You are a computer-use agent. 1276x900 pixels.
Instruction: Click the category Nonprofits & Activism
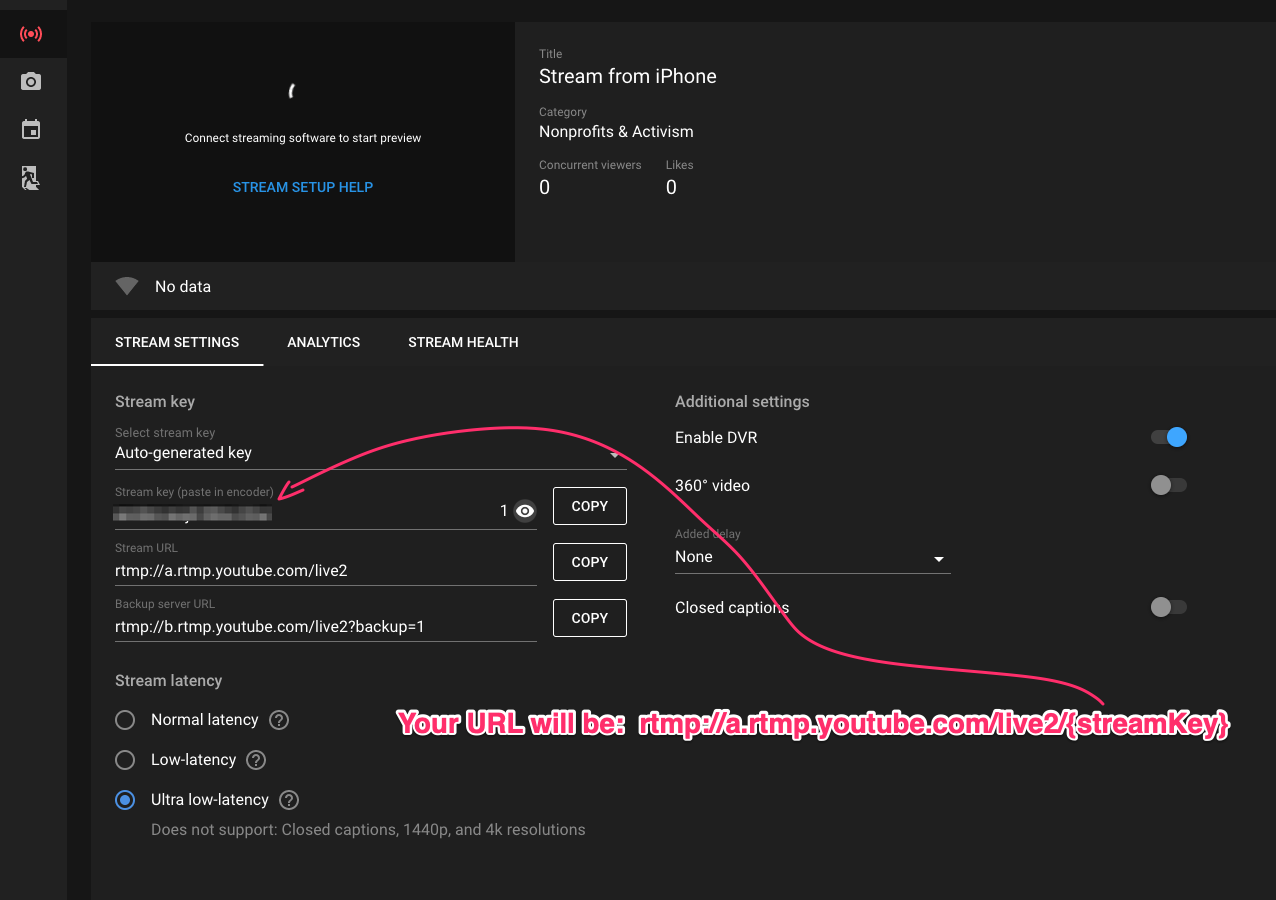click(616, 132)
